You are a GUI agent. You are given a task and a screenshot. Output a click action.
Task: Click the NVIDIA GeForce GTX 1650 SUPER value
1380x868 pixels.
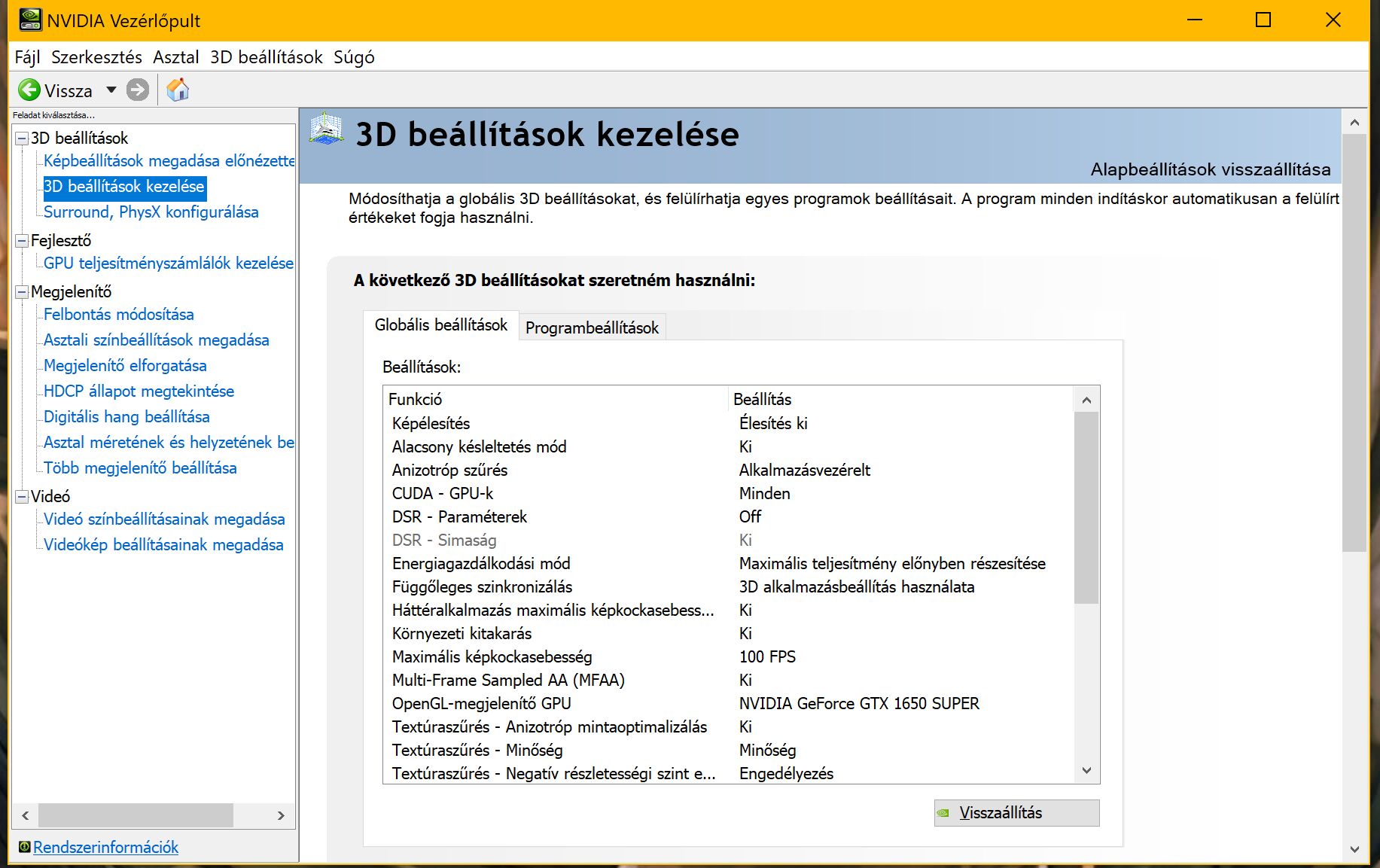tap(859, 703)
